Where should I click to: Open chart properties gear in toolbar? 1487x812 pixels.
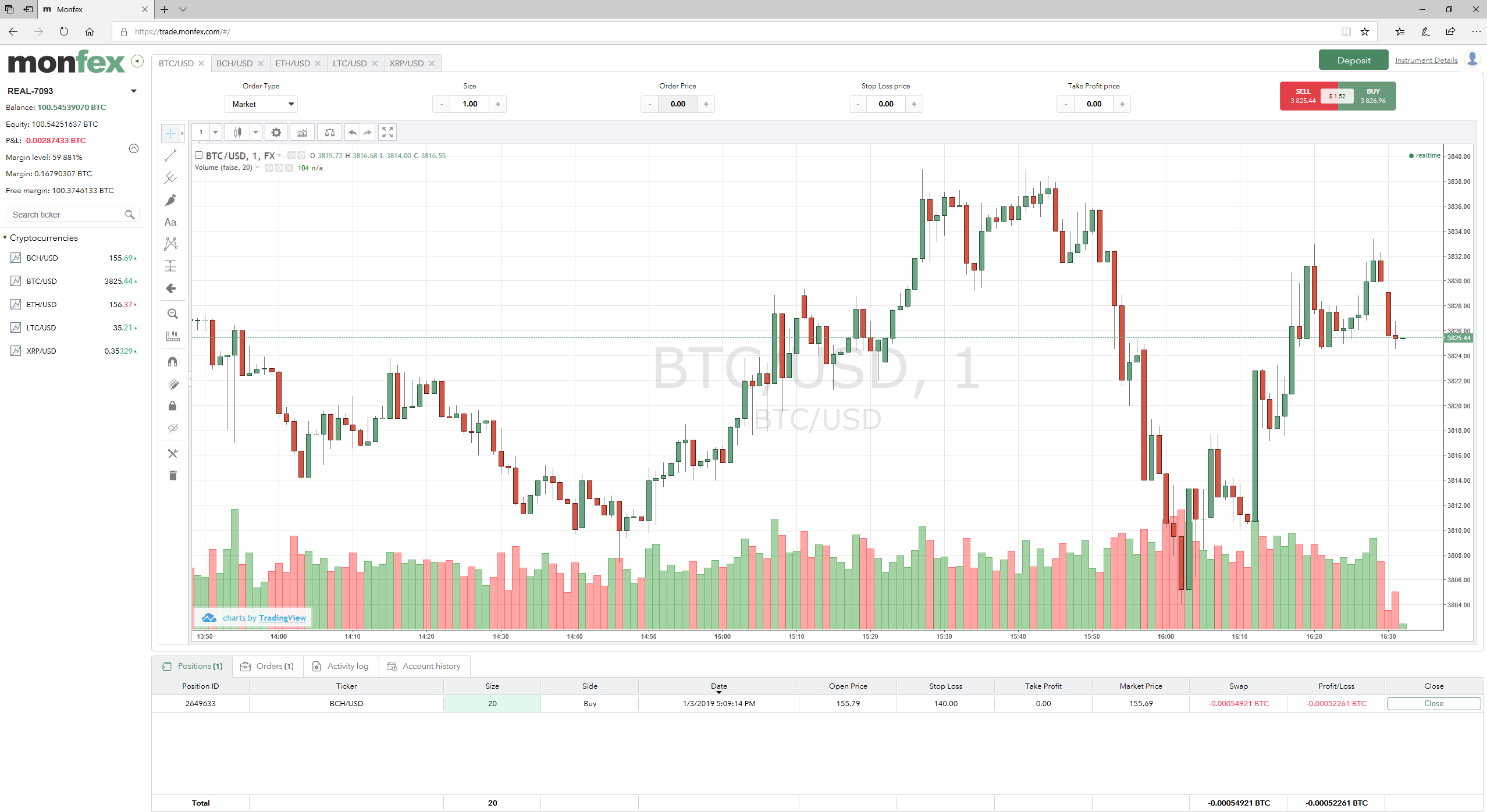[x=276, y=133]
